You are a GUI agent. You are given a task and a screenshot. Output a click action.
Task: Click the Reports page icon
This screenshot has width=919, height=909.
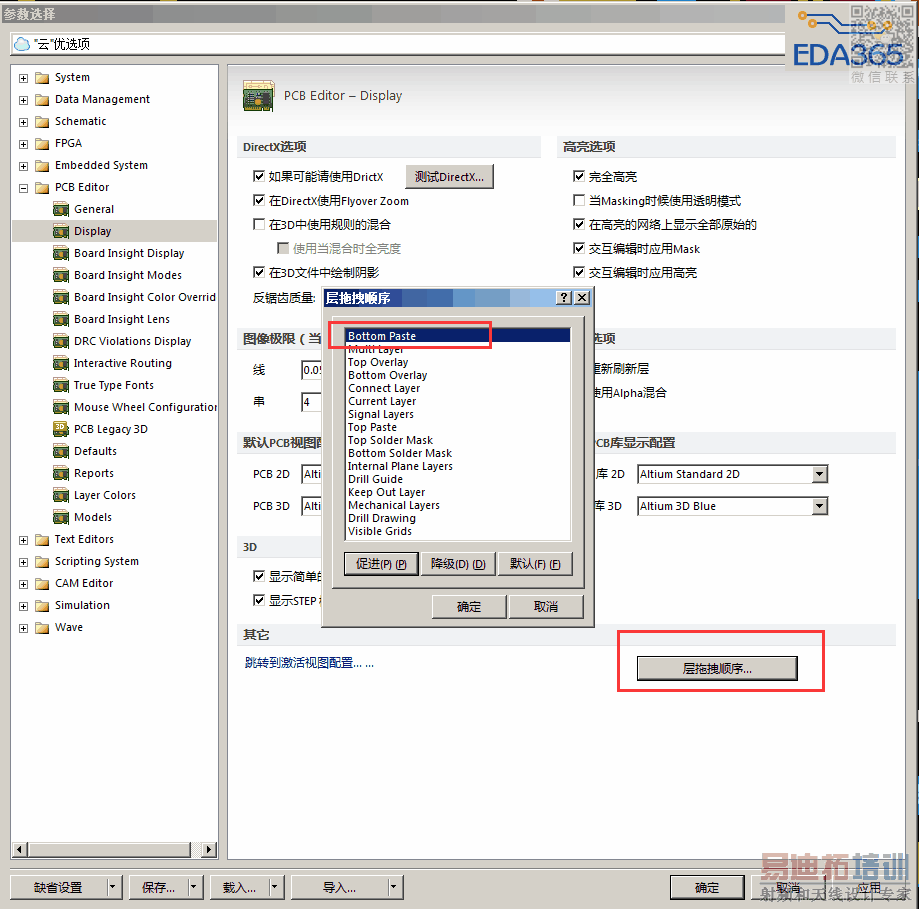[x=61, y=473]
